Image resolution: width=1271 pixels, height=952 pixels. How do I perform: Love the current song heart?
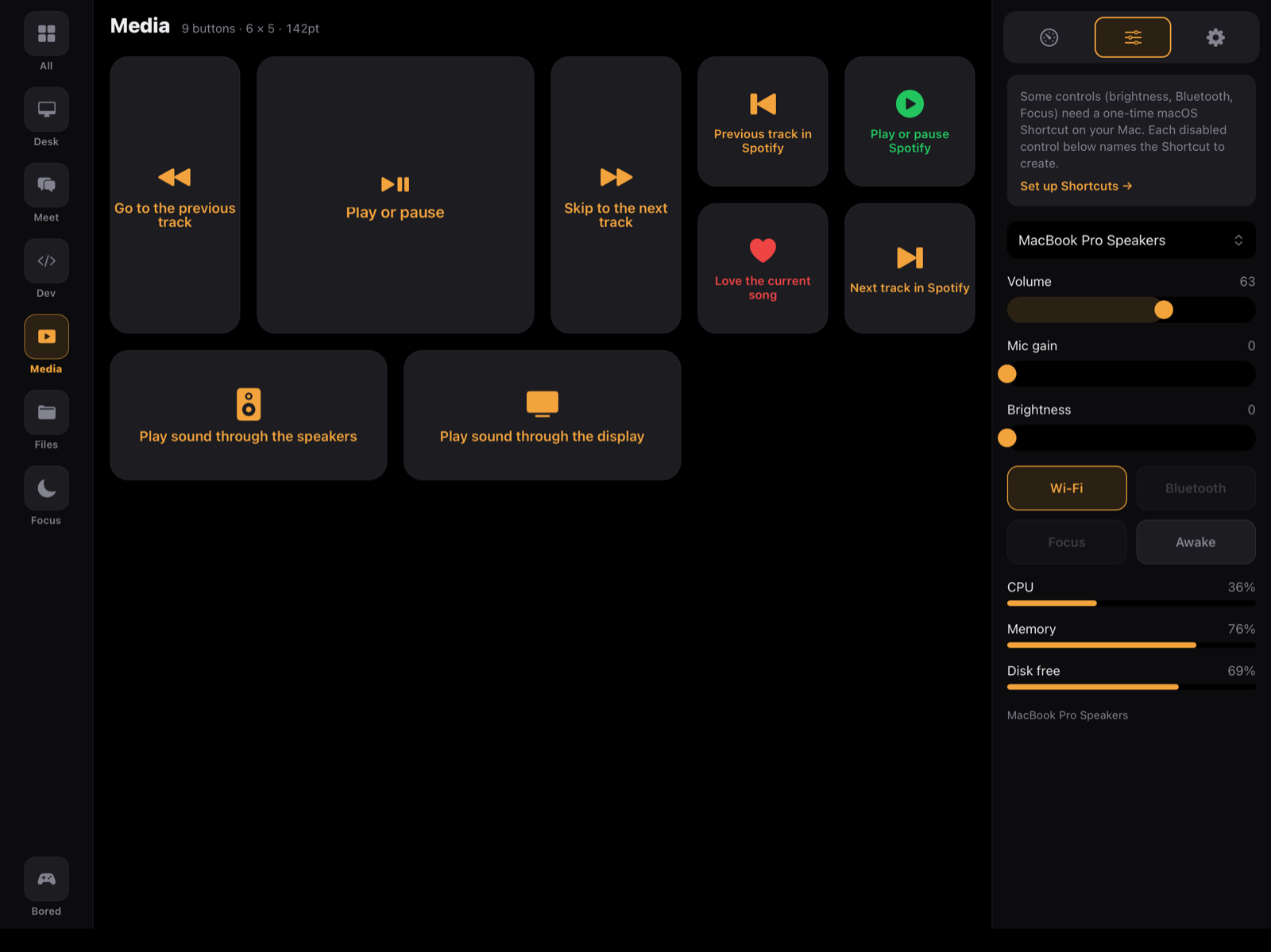tap(763, 268)
